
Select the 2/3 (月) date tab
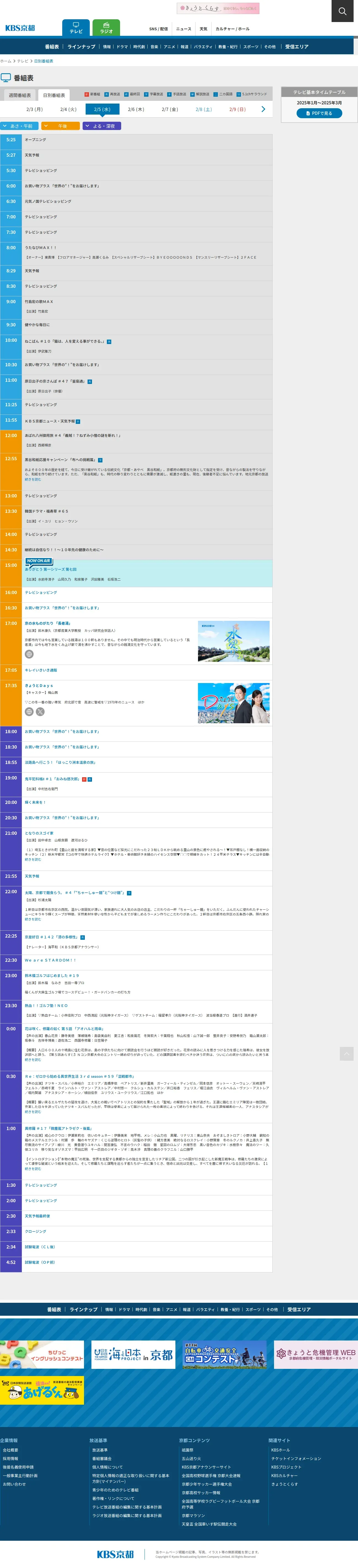(x=35, y=110)
